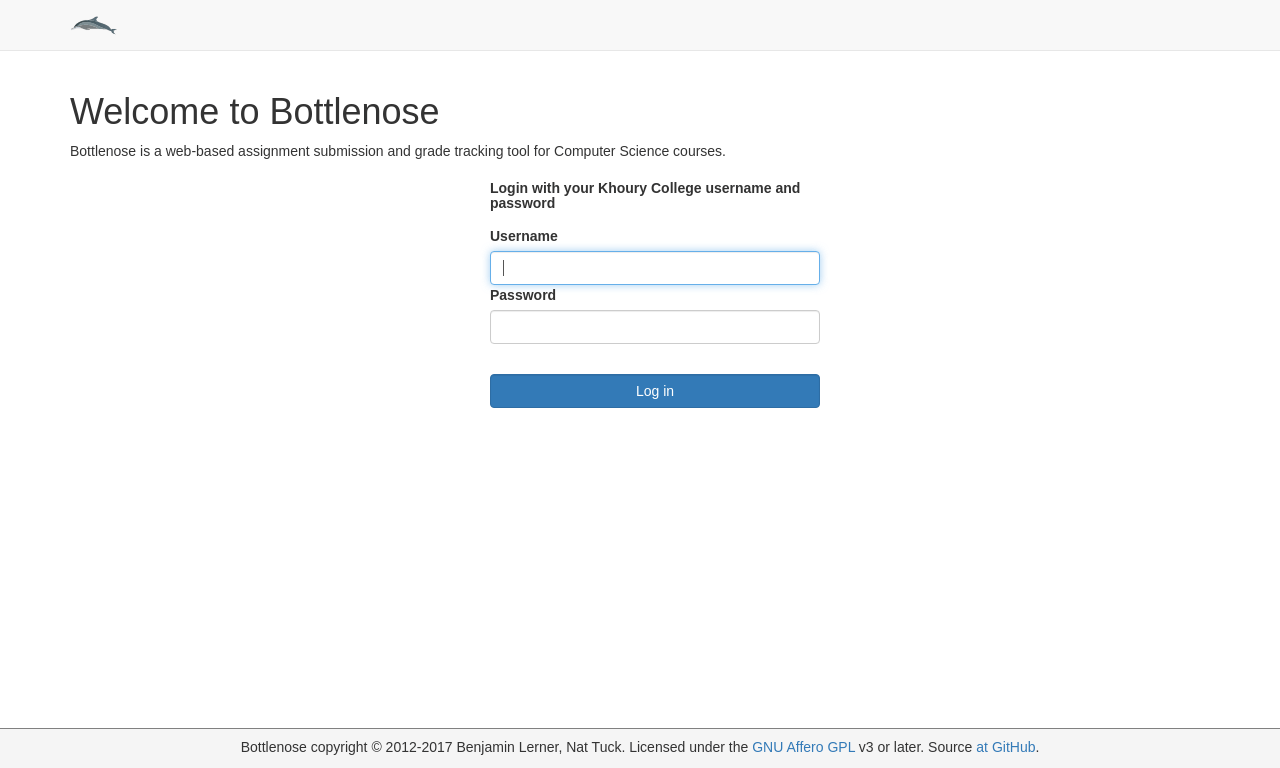Click the word 'Source' in the footer
The width and height of the screenshot is (1280, 768).
(x=950, y=747)
